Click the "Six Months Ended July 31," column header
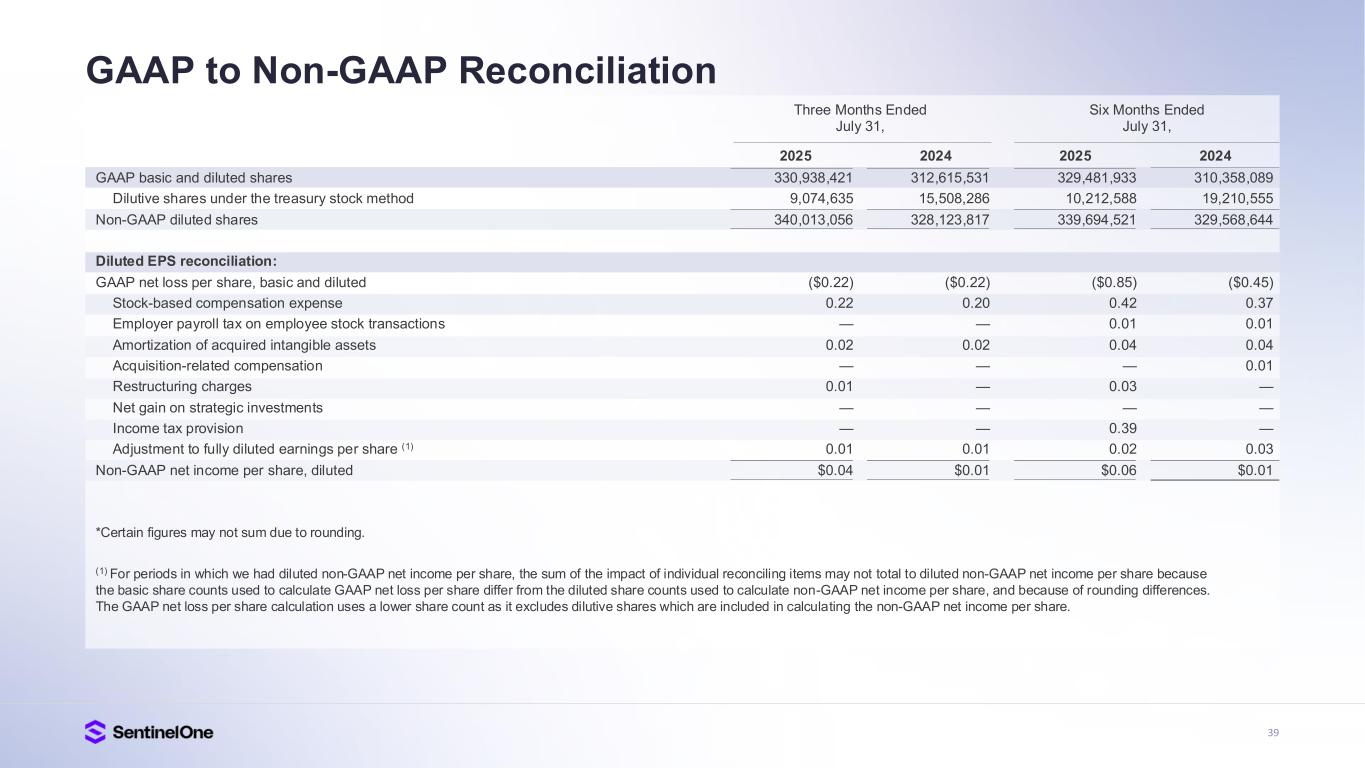Screen dimensions: 1365x768 pyautogui.click(x=1146, y=118)
